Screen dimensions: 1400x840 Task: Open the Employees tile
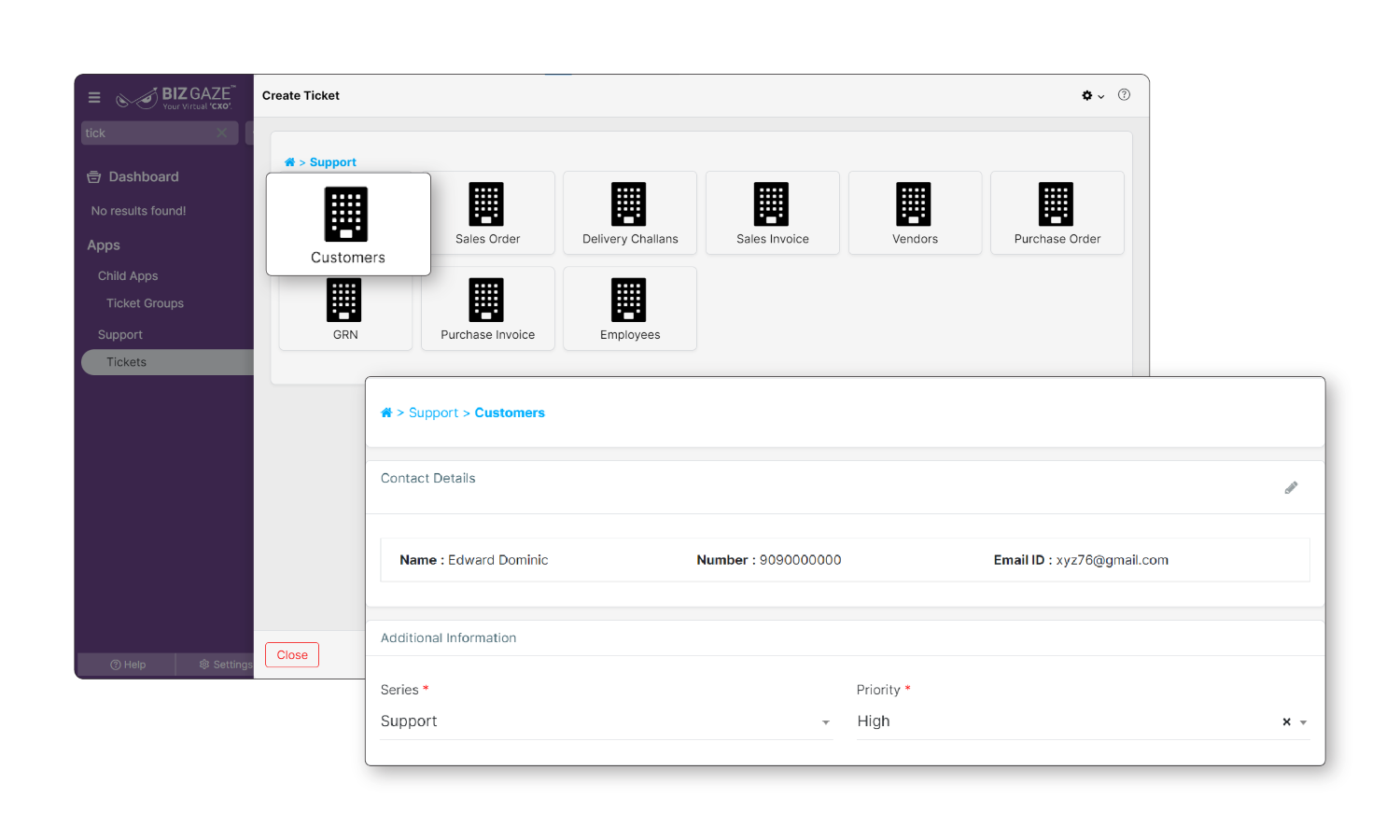629,309
